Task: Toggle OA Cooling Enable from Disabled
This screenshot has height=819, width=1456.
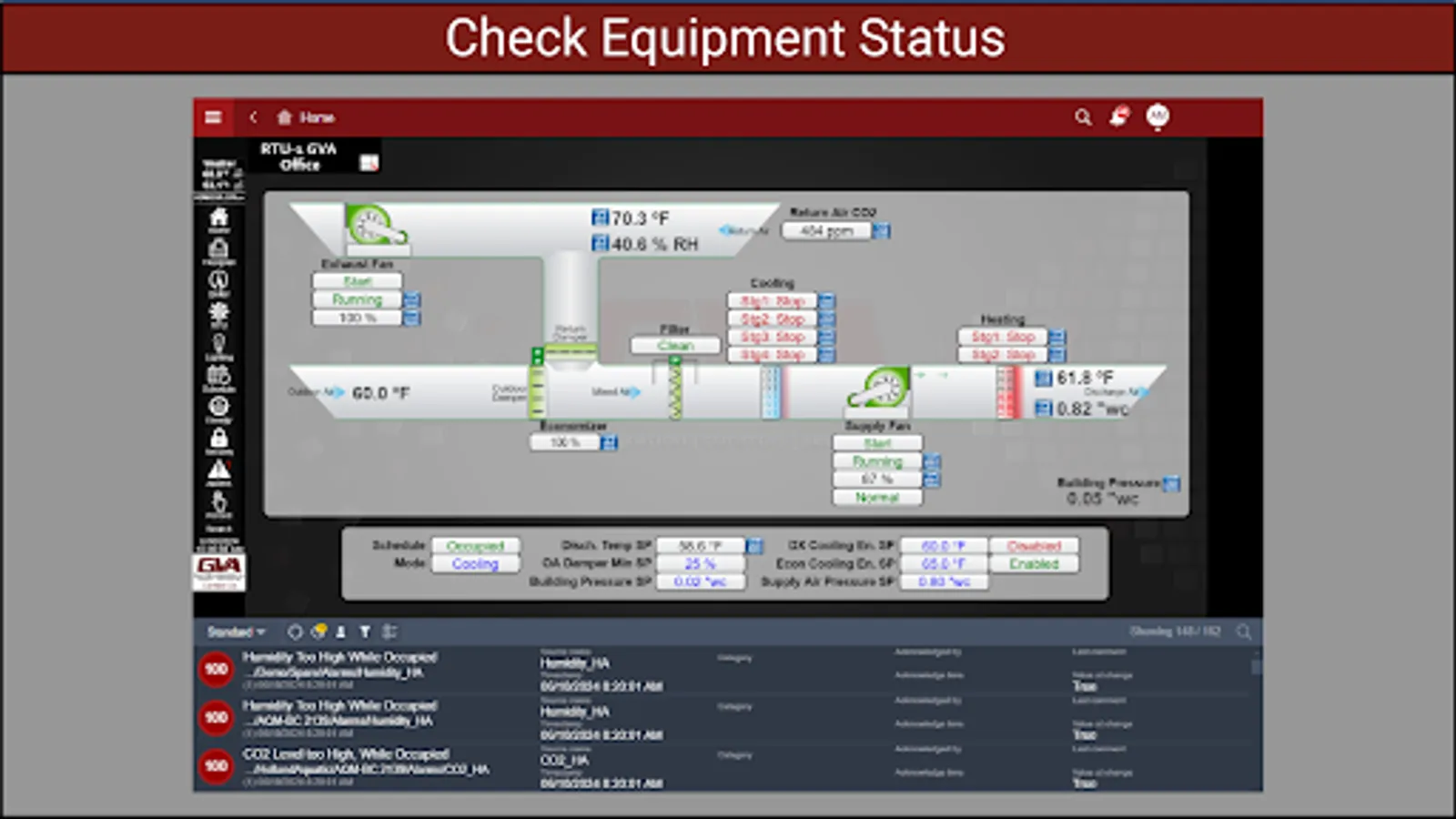Action: (x=1036, y=545)
